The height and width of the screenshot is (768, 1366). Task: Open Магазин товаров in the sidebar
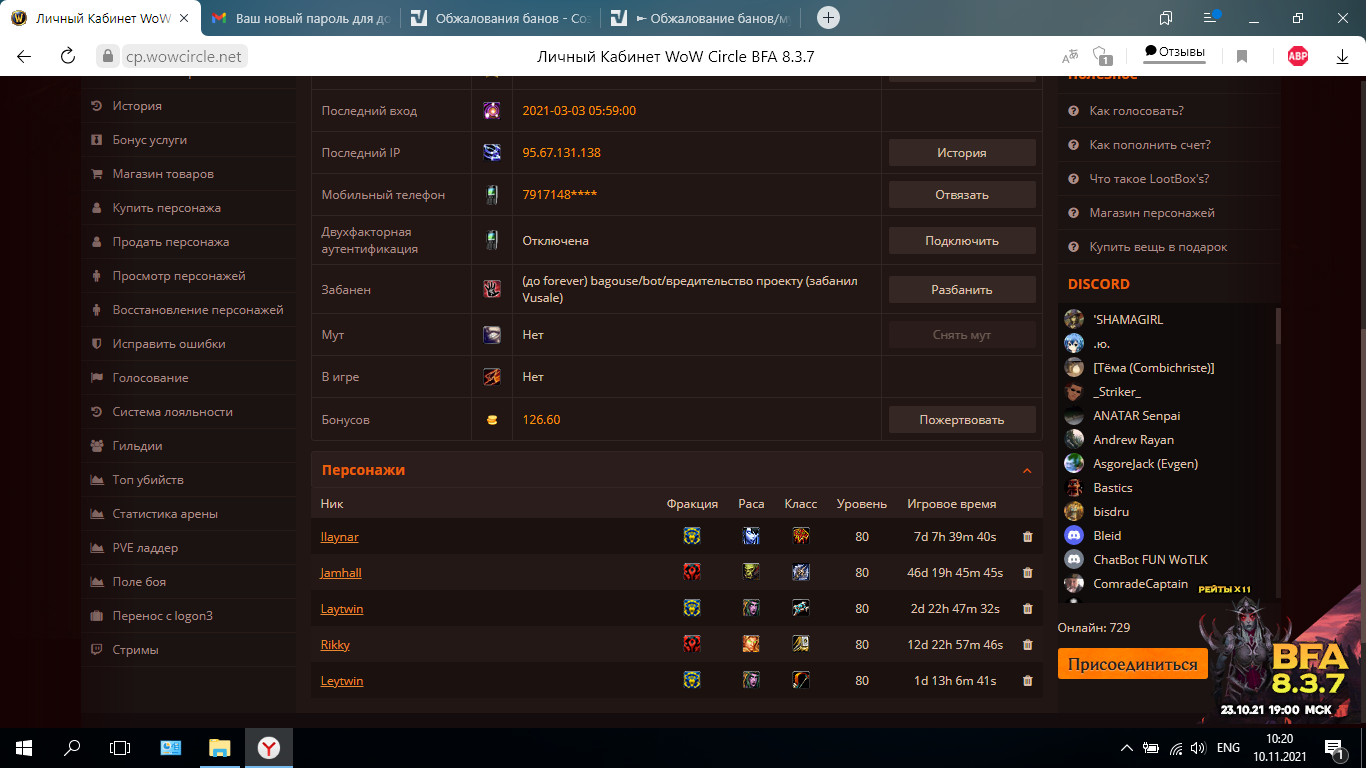tap(163, 174)
